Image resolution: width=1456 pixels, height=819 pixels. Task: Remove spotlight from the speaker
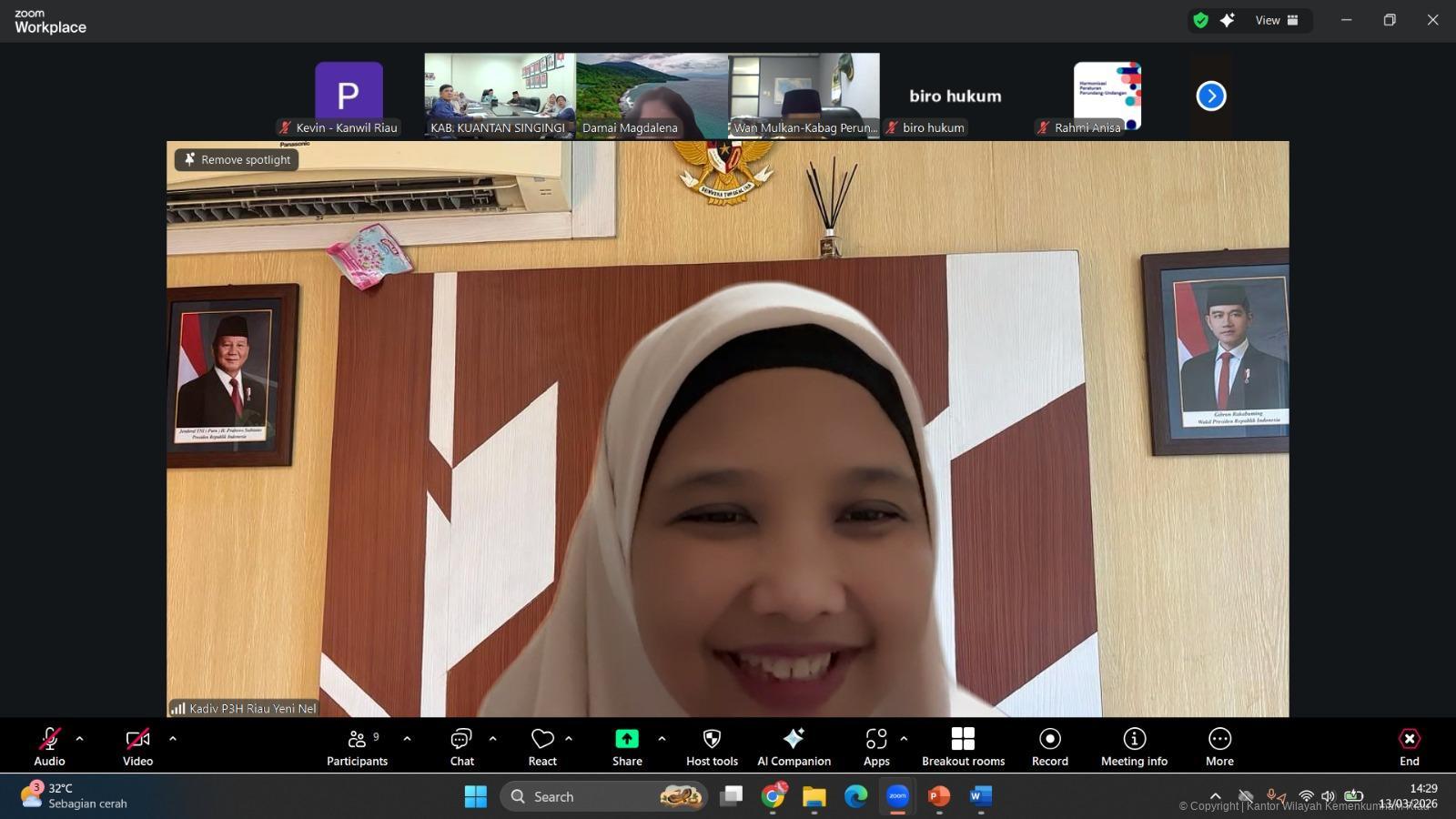pyautogui.click(x=237, y=159)
